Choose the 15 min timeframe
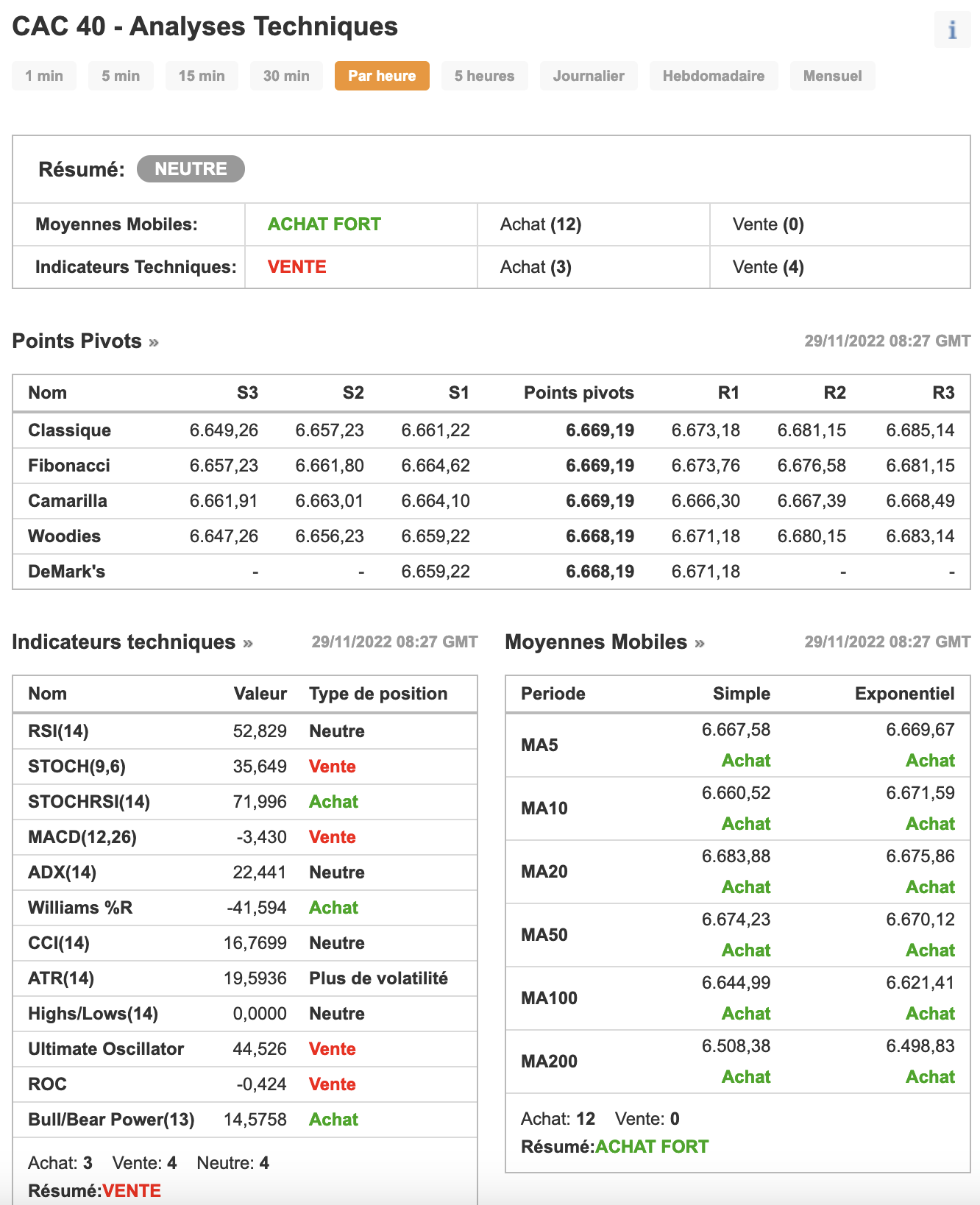 click(x=202, y=76)
